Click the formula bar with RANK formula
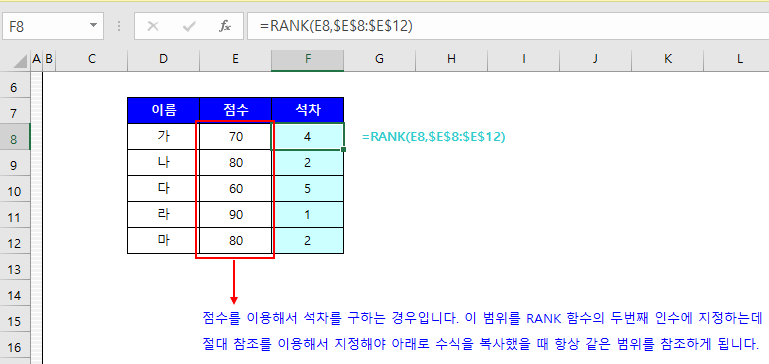The height and width of the screenshot is (364, 769). click(x=508, y=26)
